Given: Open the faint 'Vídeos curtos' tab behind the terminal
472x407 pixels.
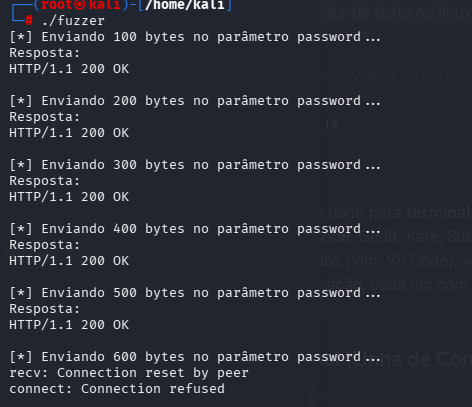Looking at the screenshot, I should tap(397, 76).
